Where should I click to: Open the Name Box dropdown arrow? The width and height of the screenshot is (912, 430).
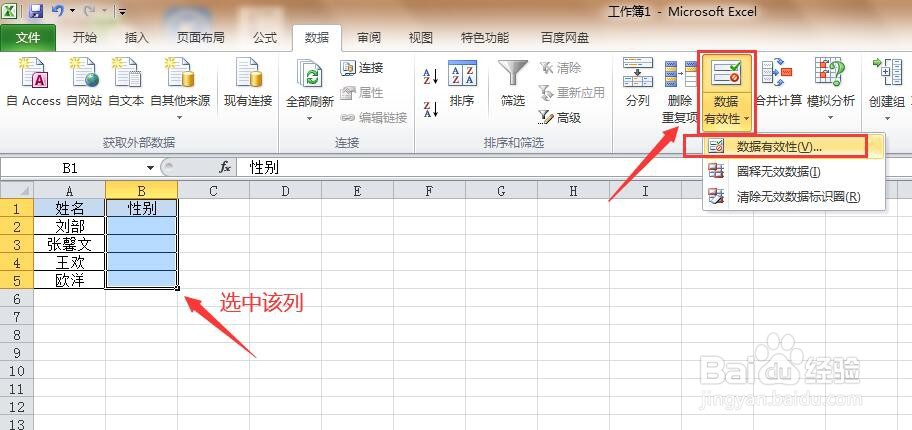(150, 168)
